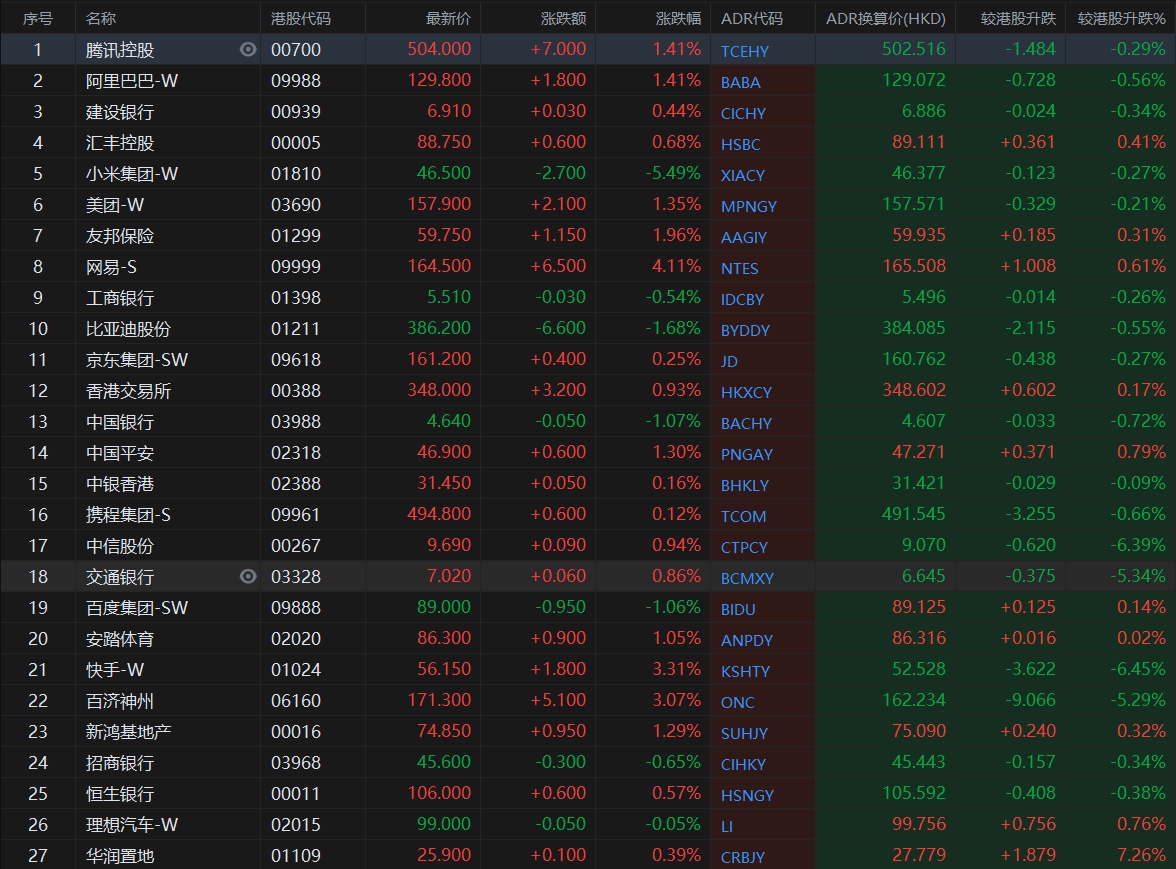Select the 理想汽车-W LI ADR code
Screen dimensions: 1176x869
pos(727,826)
